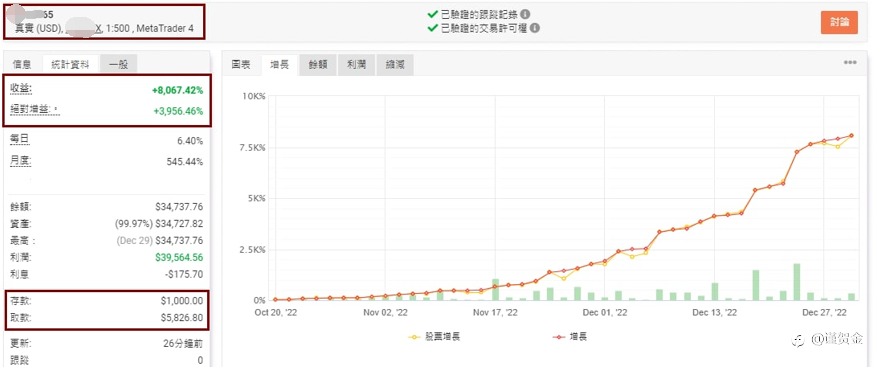
Task: Show the 利潤 chart tab
Action: (x=356, y=65)
